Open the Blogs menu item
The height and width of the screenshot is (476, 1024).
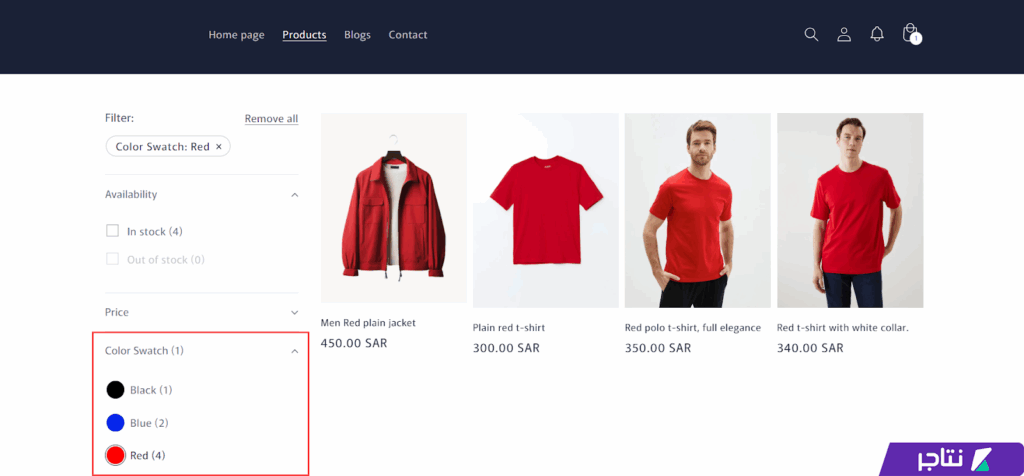coord(357,35)
